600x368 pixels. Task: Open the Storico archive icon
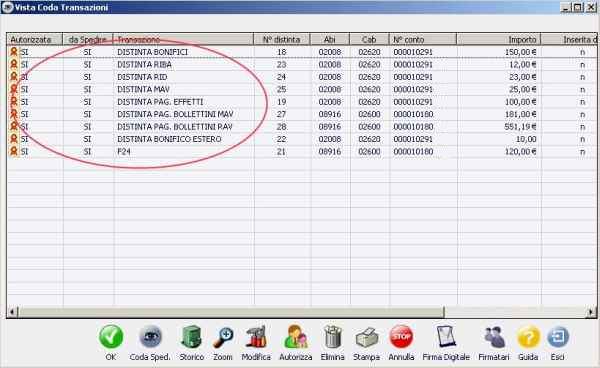191,337
